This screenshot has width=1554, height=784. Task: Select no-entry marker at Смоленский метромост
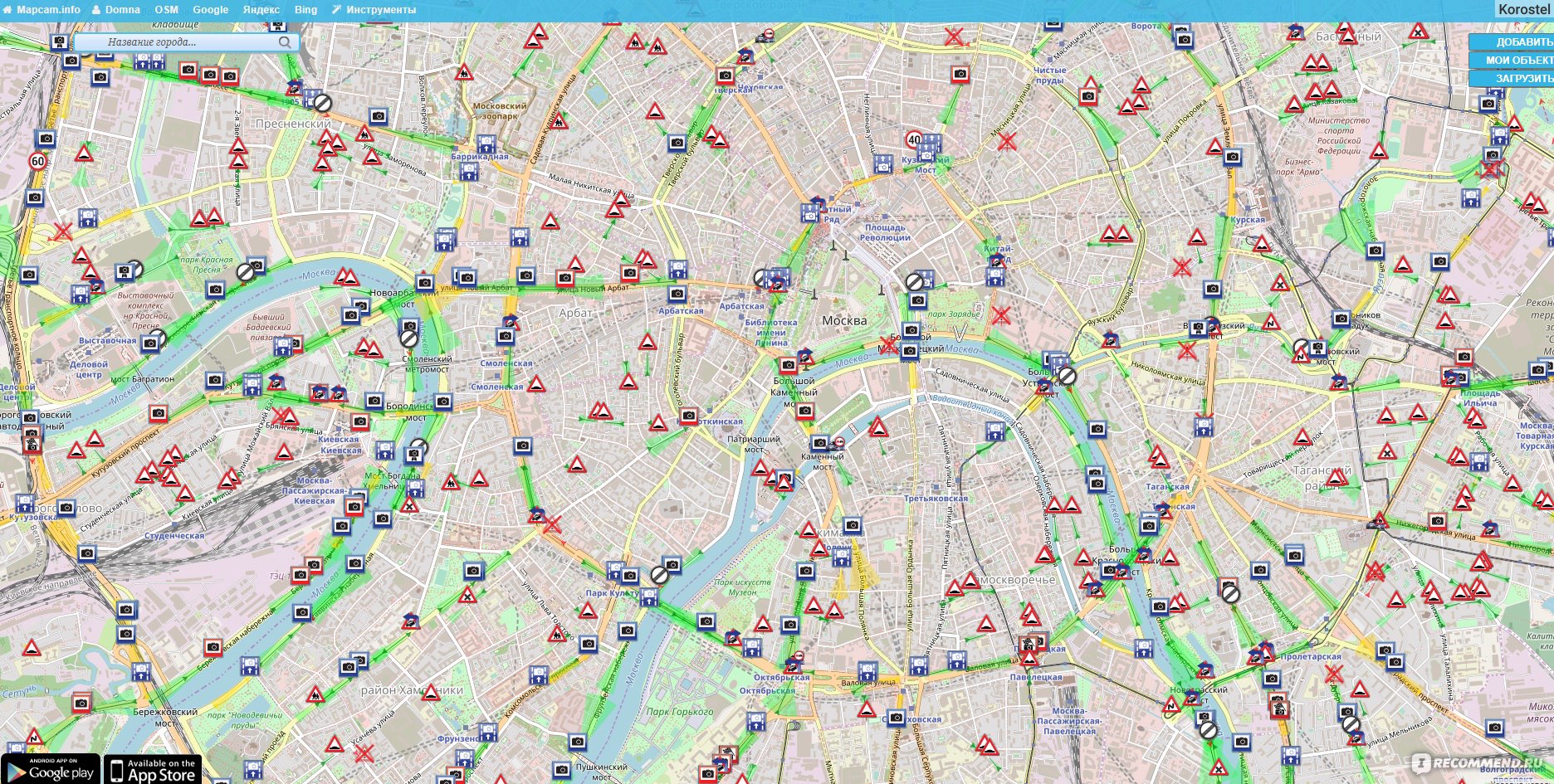coord(408,338)
